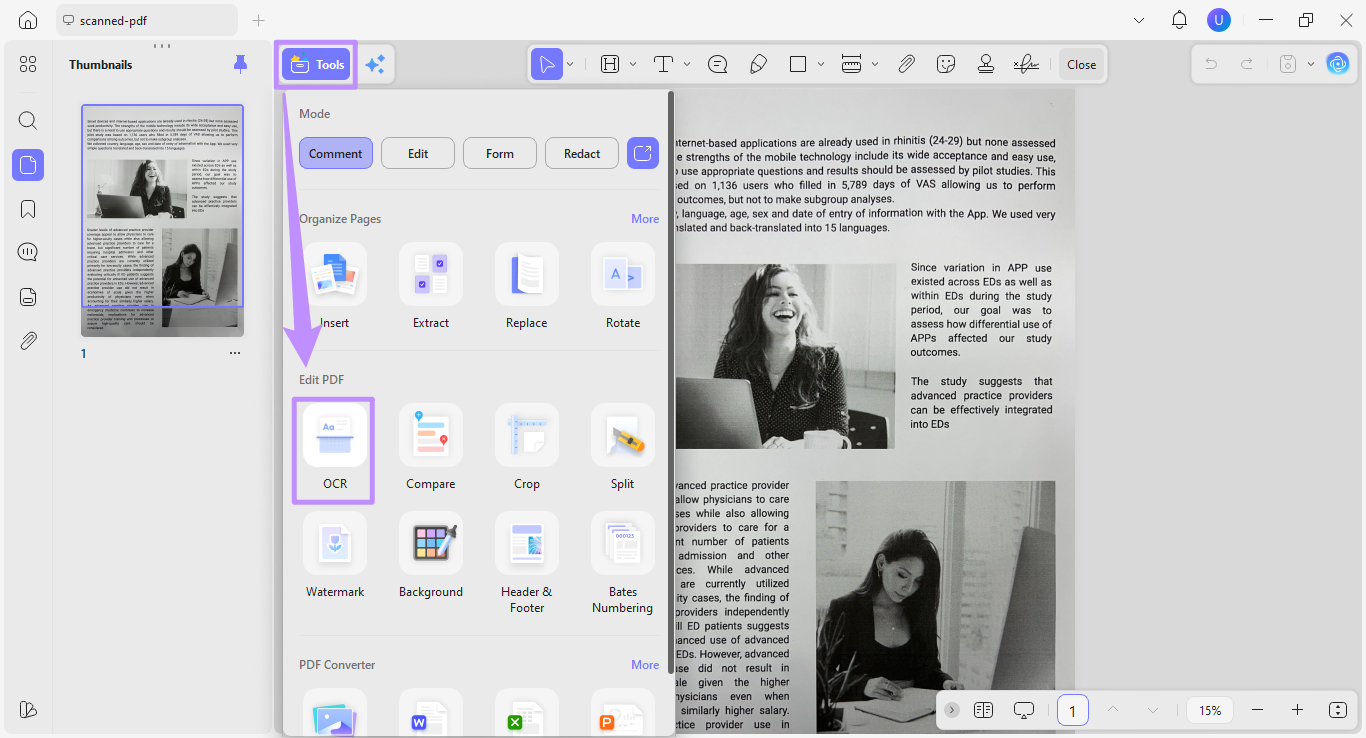Screen dimensions: 1366x738
Task: Select the cursor selection tool
Action: (547, 64)
